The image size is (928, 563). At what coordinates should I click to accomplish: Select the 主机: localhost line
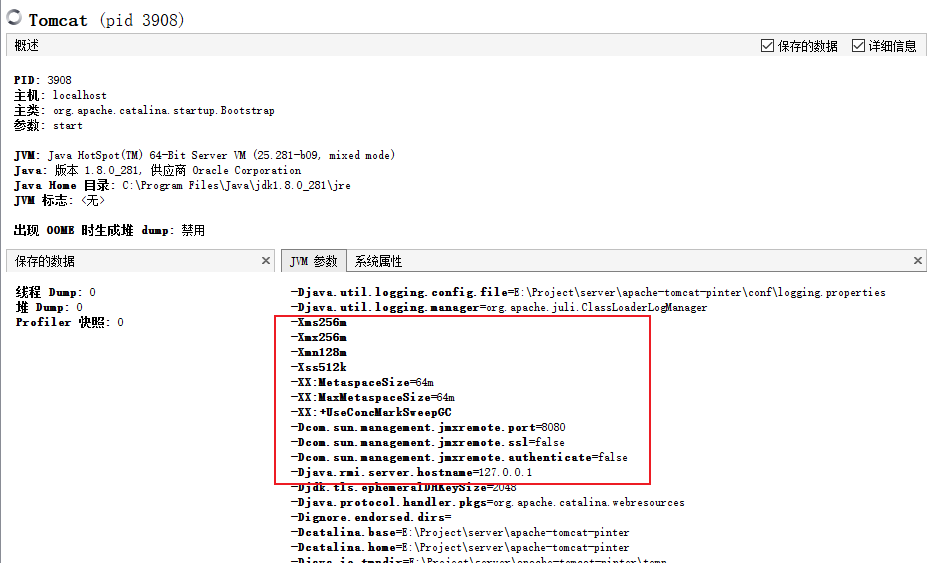pyautogui.click(x=60, y=95)
